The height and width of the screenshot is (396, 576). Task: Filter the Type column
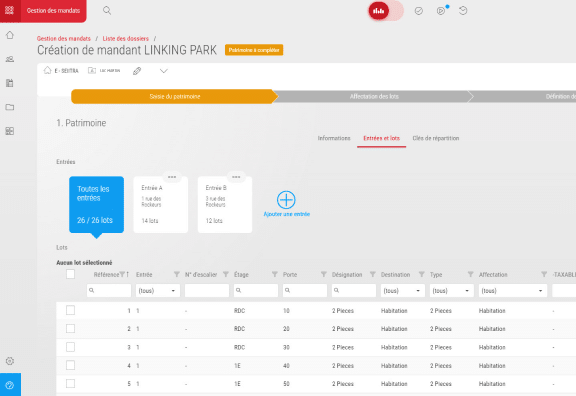(x=471, y=274)
